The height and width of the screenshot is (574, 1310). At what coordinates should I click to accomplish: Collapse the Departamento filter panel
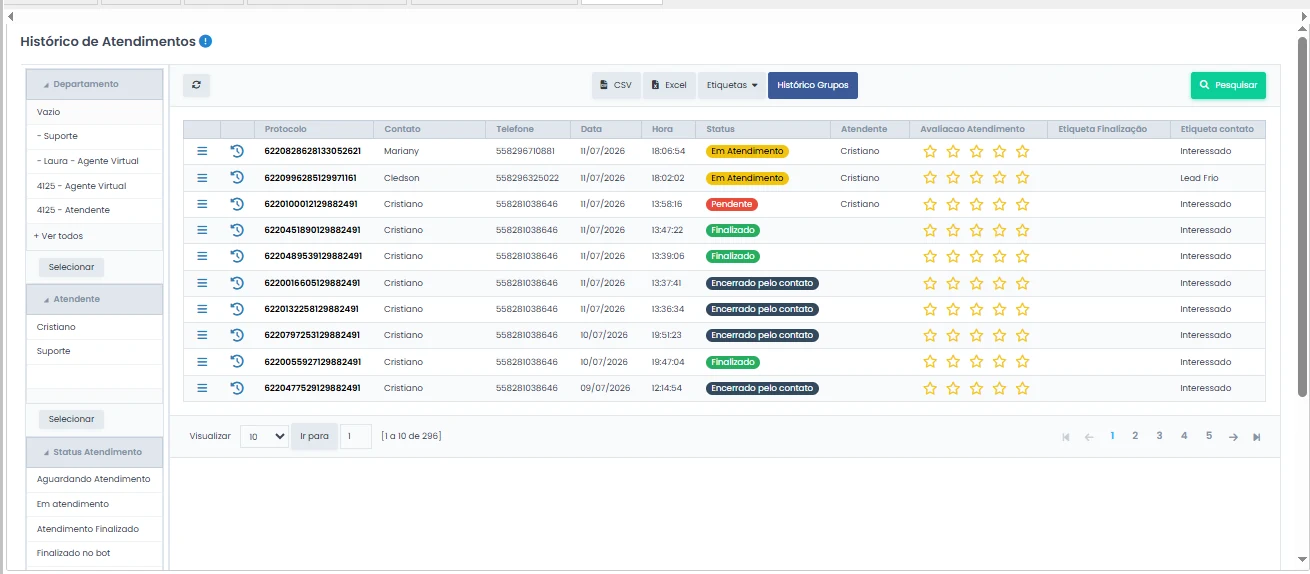(x=95, y=85)
